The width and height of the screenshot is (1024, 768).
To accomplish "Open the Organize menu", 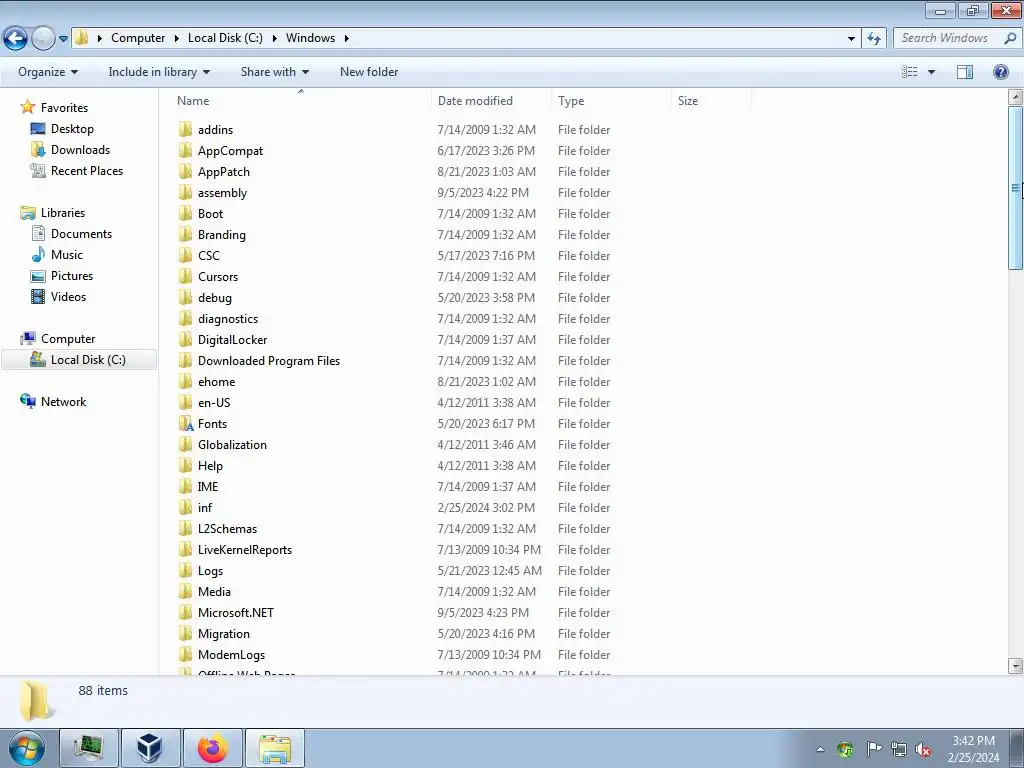I will click(x=48, y=72).
